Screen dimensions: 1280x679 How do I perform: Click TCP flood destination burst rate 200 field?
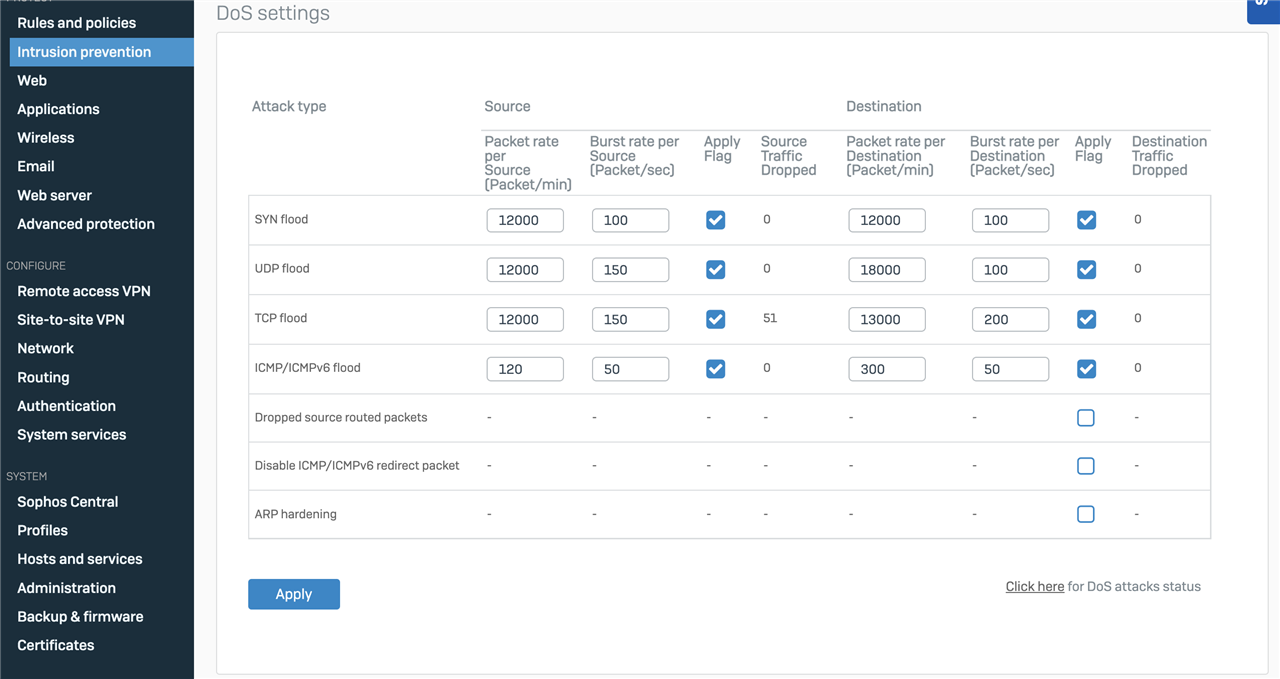1011,319
